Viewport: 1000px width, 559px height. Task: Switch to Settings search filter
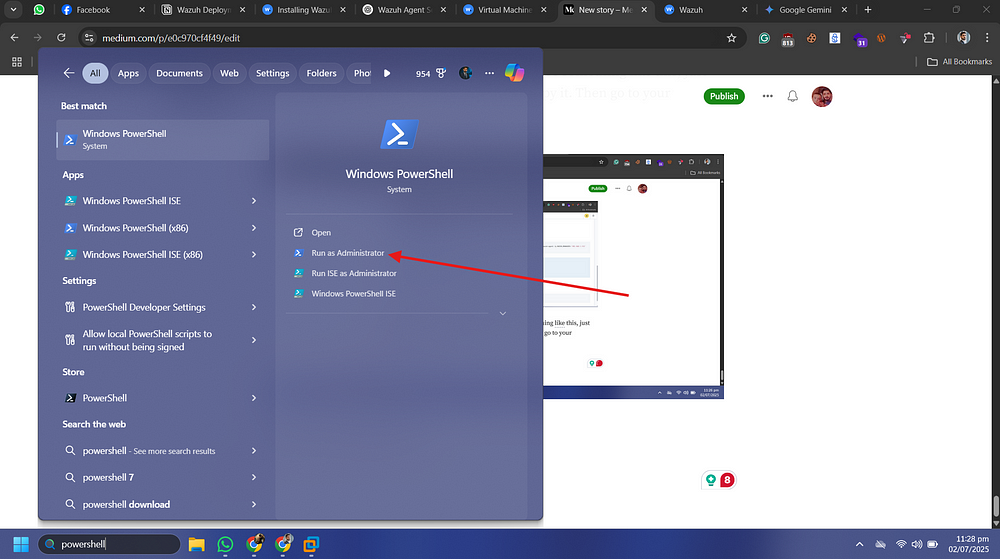[272, 73]
